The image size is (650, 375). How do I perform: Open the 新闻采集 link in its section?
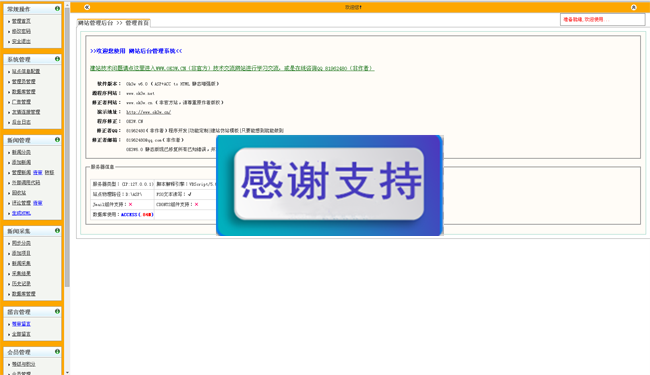(21, 264)
